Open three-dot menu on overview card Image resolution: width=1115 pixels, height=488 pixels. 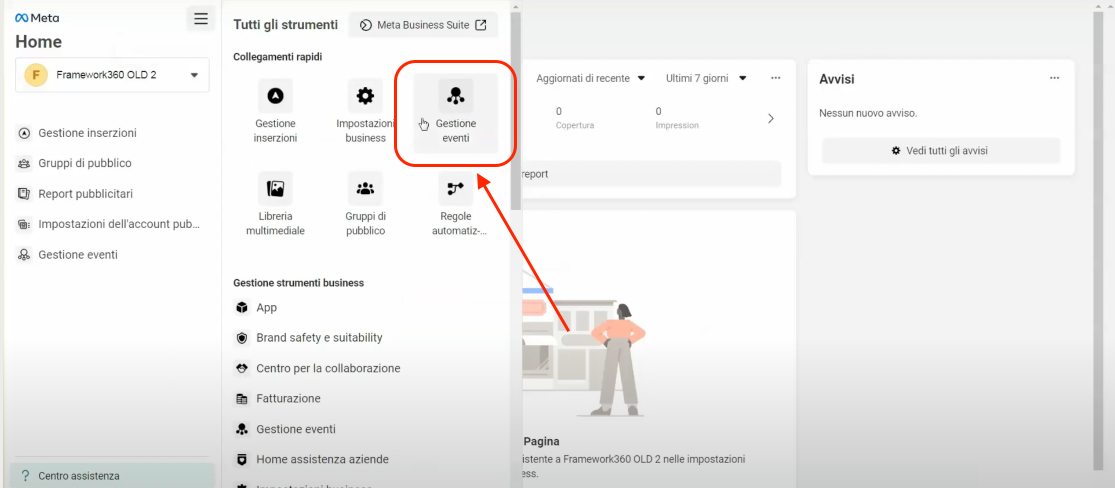click(776, 78)
